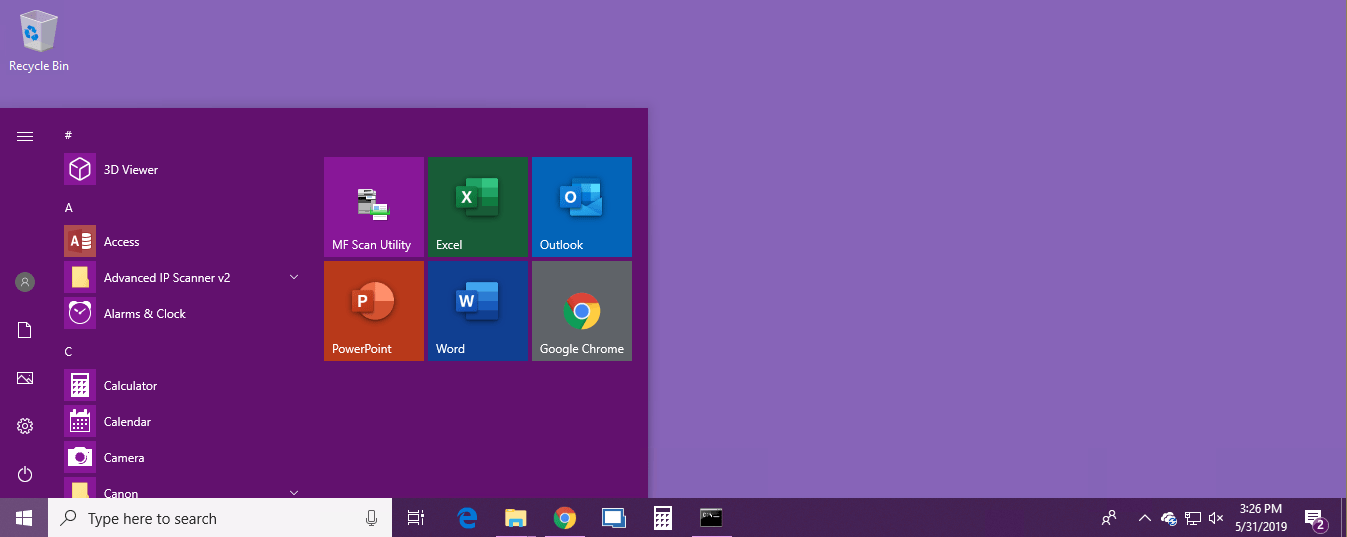The image size is (1347, 537).
Task: Open the clock showing 3:26 PM
Action: [x=1259, y=518]
